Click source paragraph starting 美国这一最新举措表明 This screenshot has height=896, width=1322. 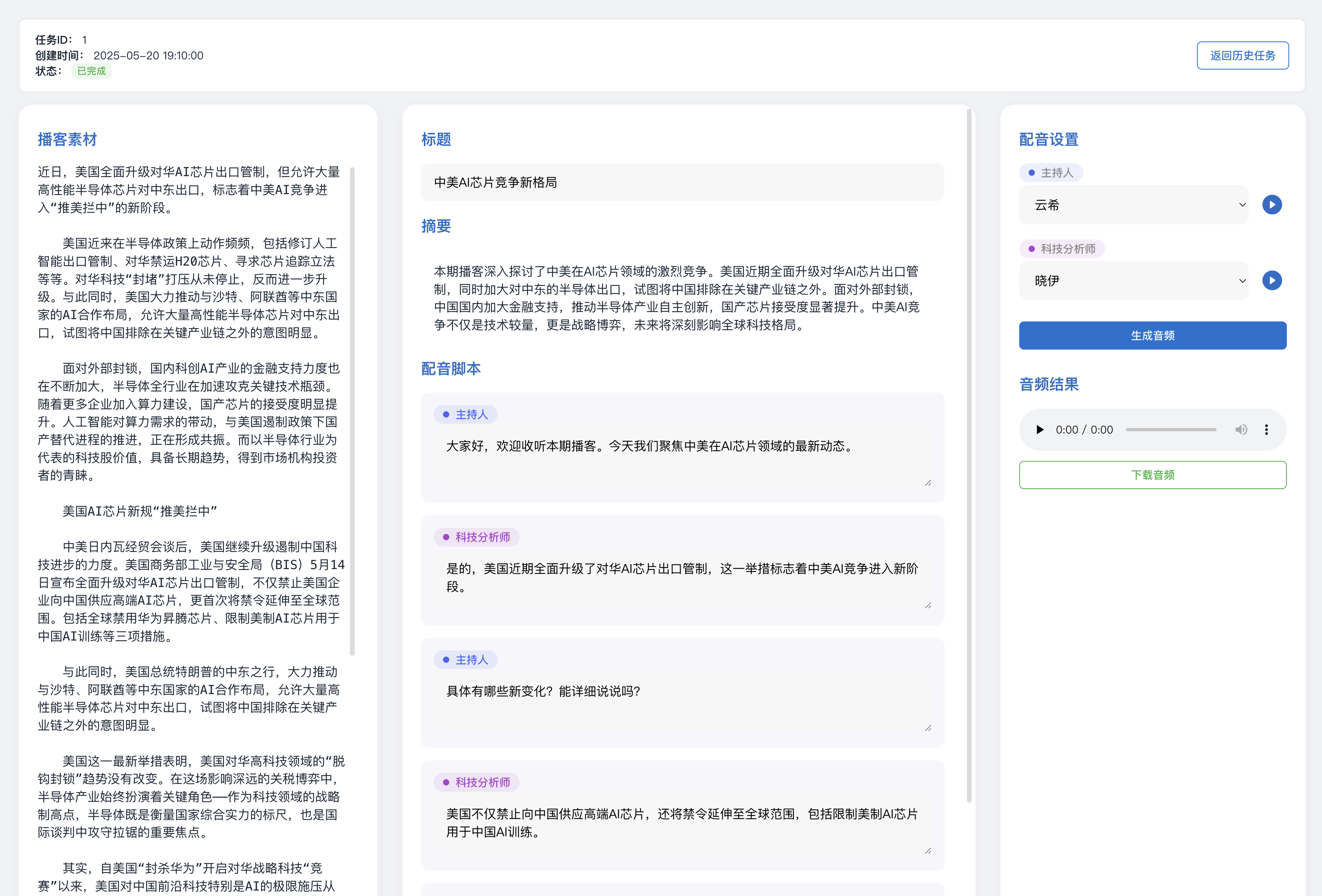pyautogui.click(x=191, y=796)
